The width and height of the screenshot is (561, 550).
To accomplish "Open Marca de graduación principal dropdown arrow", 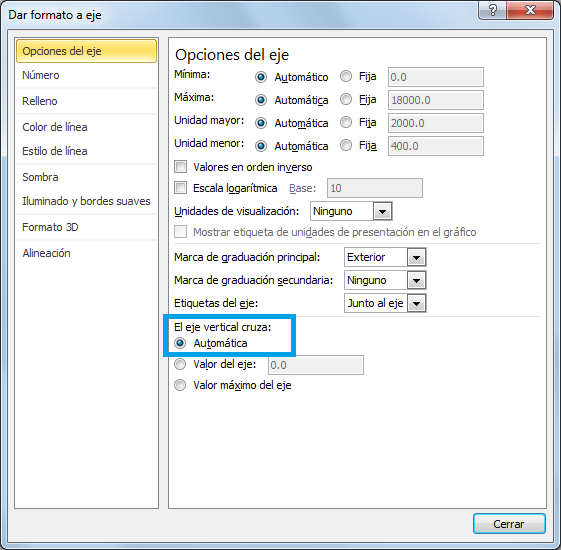I will 416,257.
